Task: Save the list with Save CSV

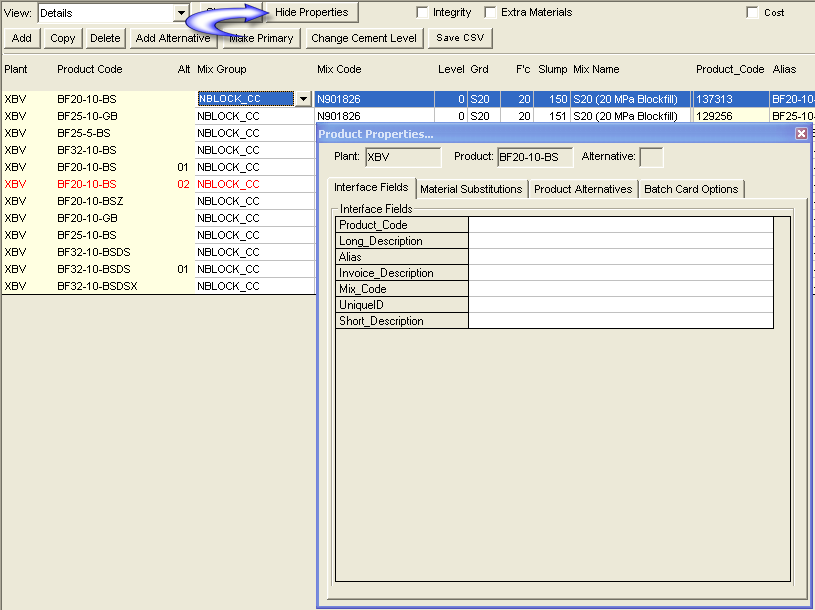Action: point(460,38)
